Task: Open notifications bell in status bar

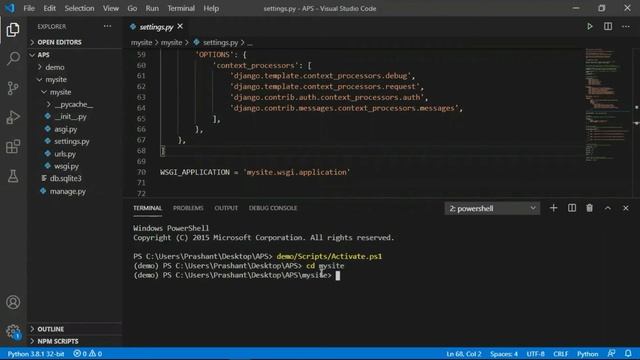Action: [x=628, y=353]
